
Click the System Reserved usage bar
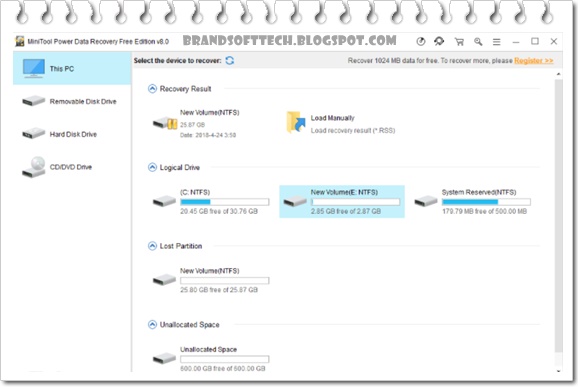[486, 202]
